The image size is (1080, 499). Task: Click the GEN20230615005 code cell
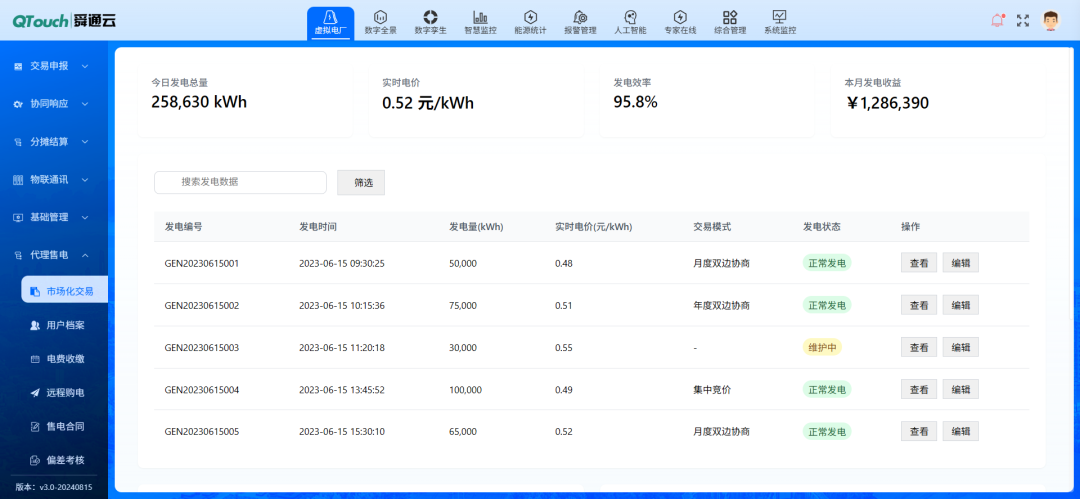tap(202, 431)
